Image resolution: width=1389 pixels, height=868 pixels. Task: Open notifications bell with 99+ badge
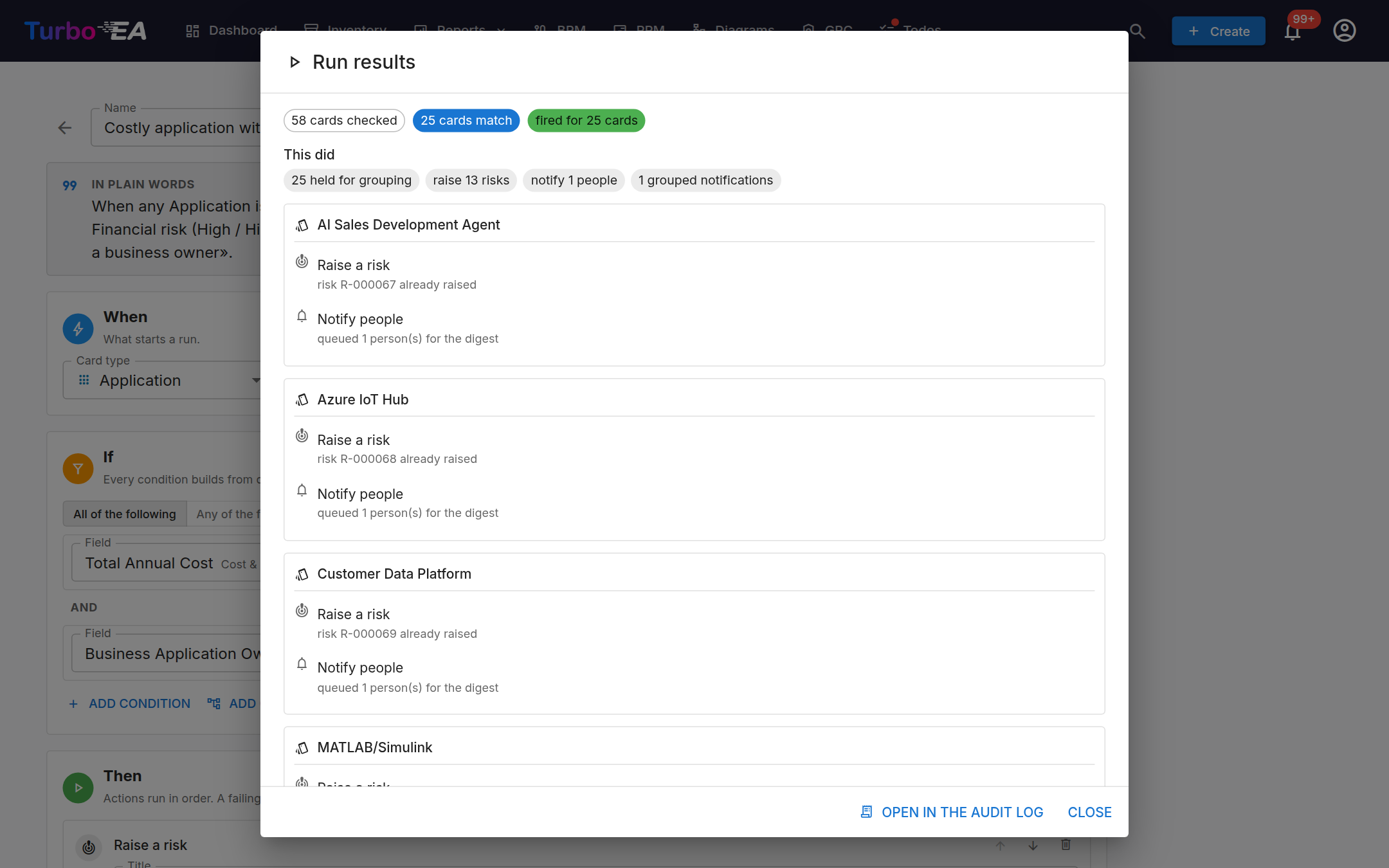(x=1293, y=31)
